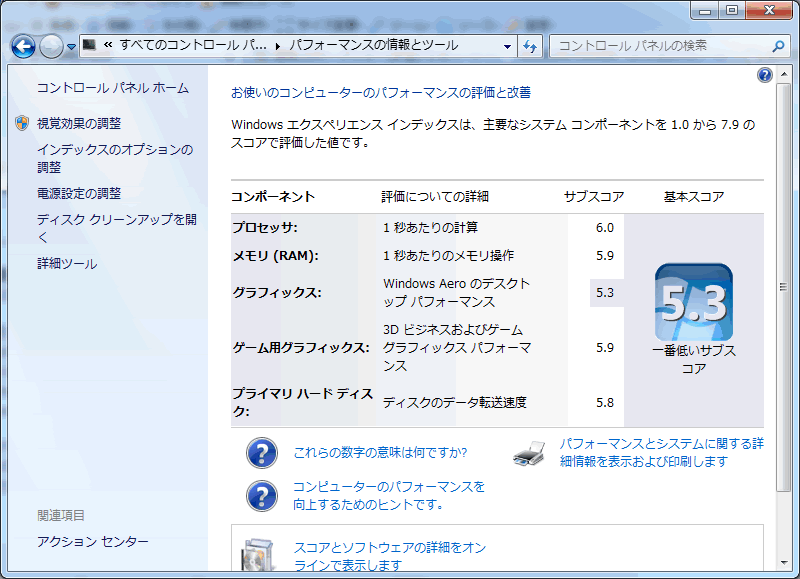
Task: Click the magnifier search icon
Action: point(778,46)
